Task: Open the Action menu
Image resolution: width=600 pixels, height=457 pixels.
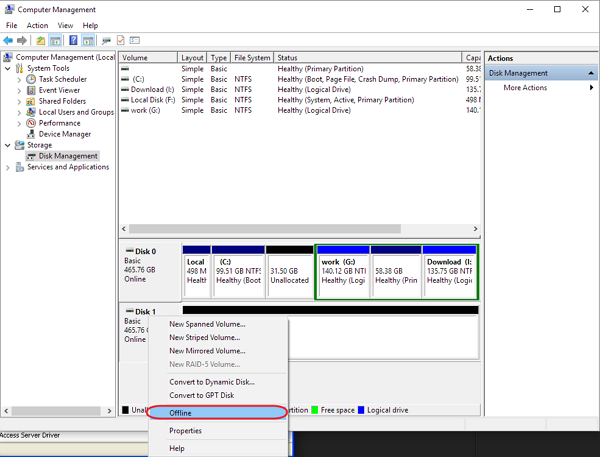Action: tap(37, 25)
